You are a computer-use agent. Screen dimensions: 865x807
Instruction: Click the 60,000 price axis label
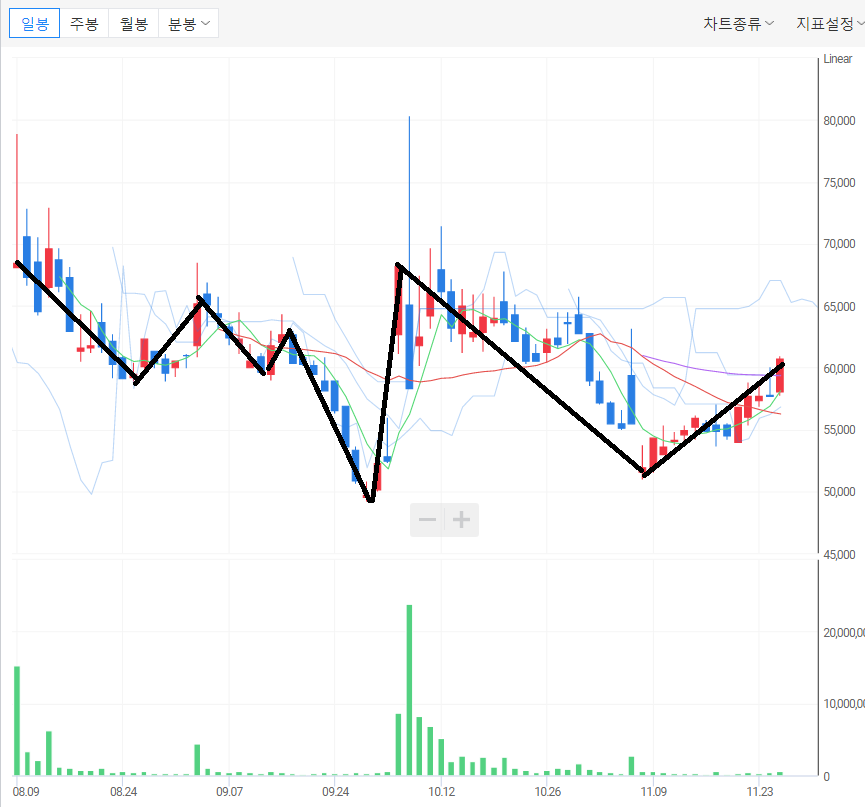click(x=839, y=368)
